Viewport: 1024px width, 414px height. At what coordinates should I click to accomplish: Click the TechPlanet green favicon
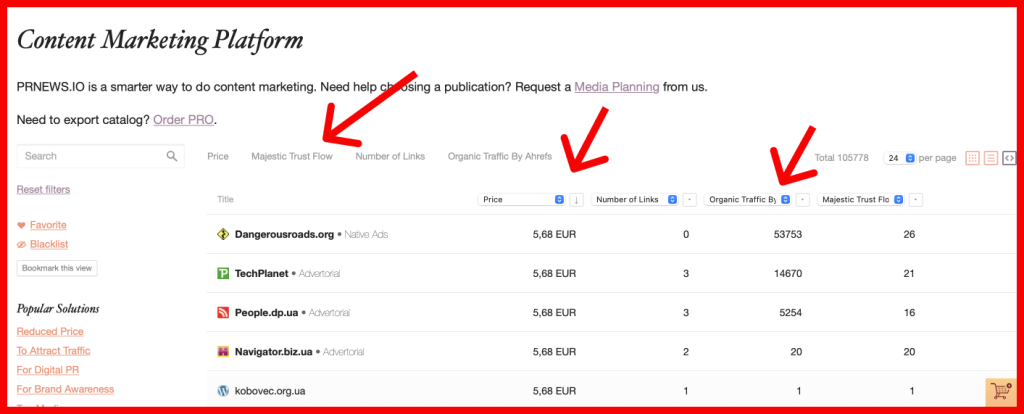(223, 274)
